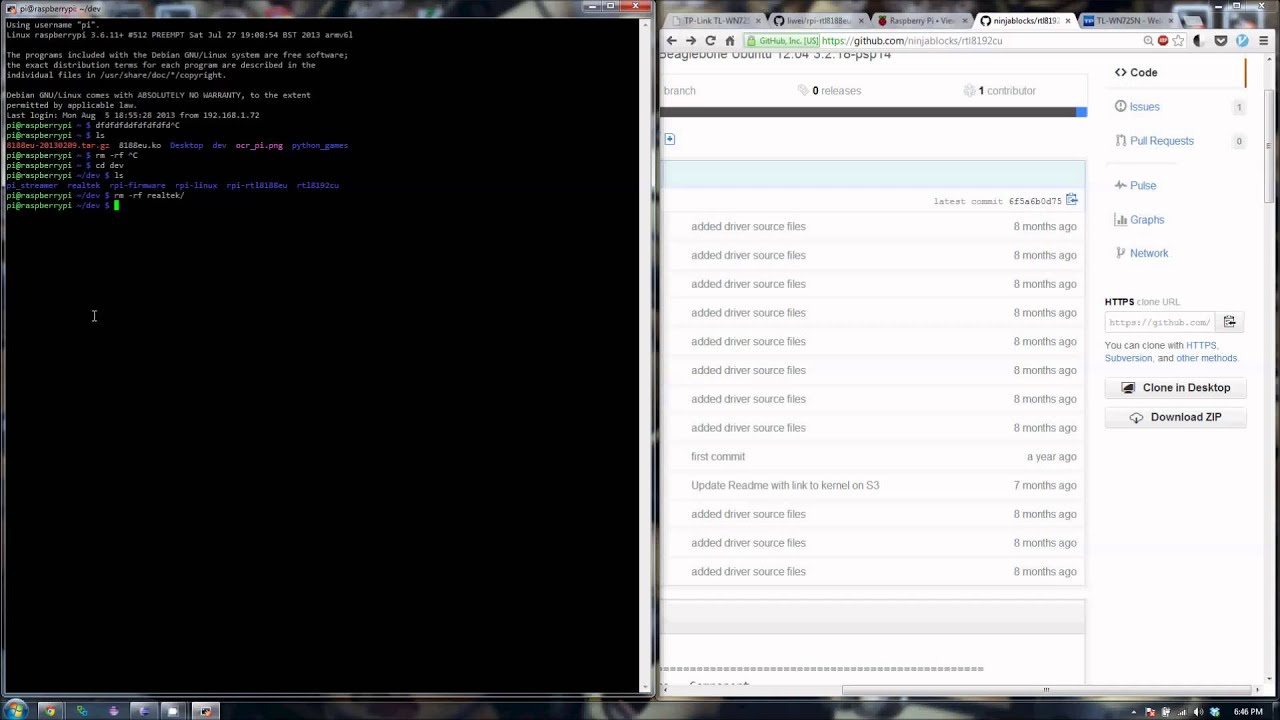
Task: Click the 'branch' label in repository stats
Action: pos(679,91)
